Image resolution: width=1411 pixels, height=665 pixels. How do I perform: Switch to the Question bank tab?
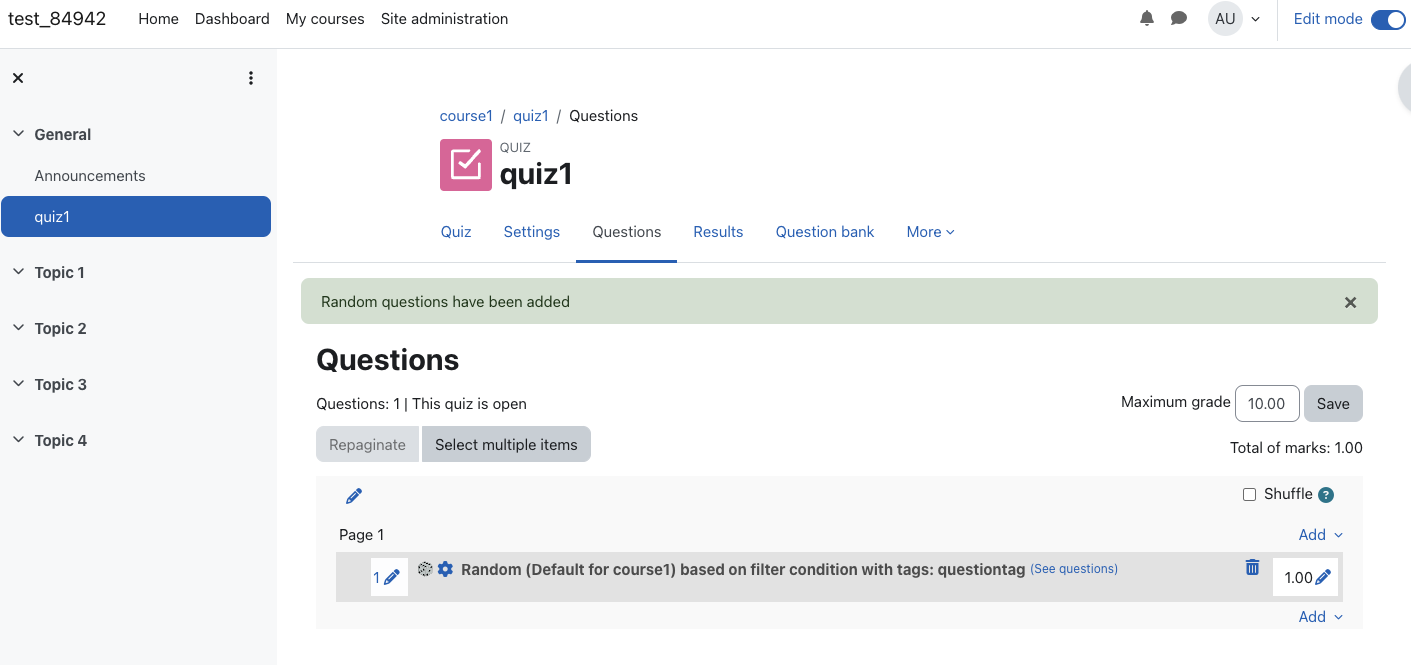(825, 232)
